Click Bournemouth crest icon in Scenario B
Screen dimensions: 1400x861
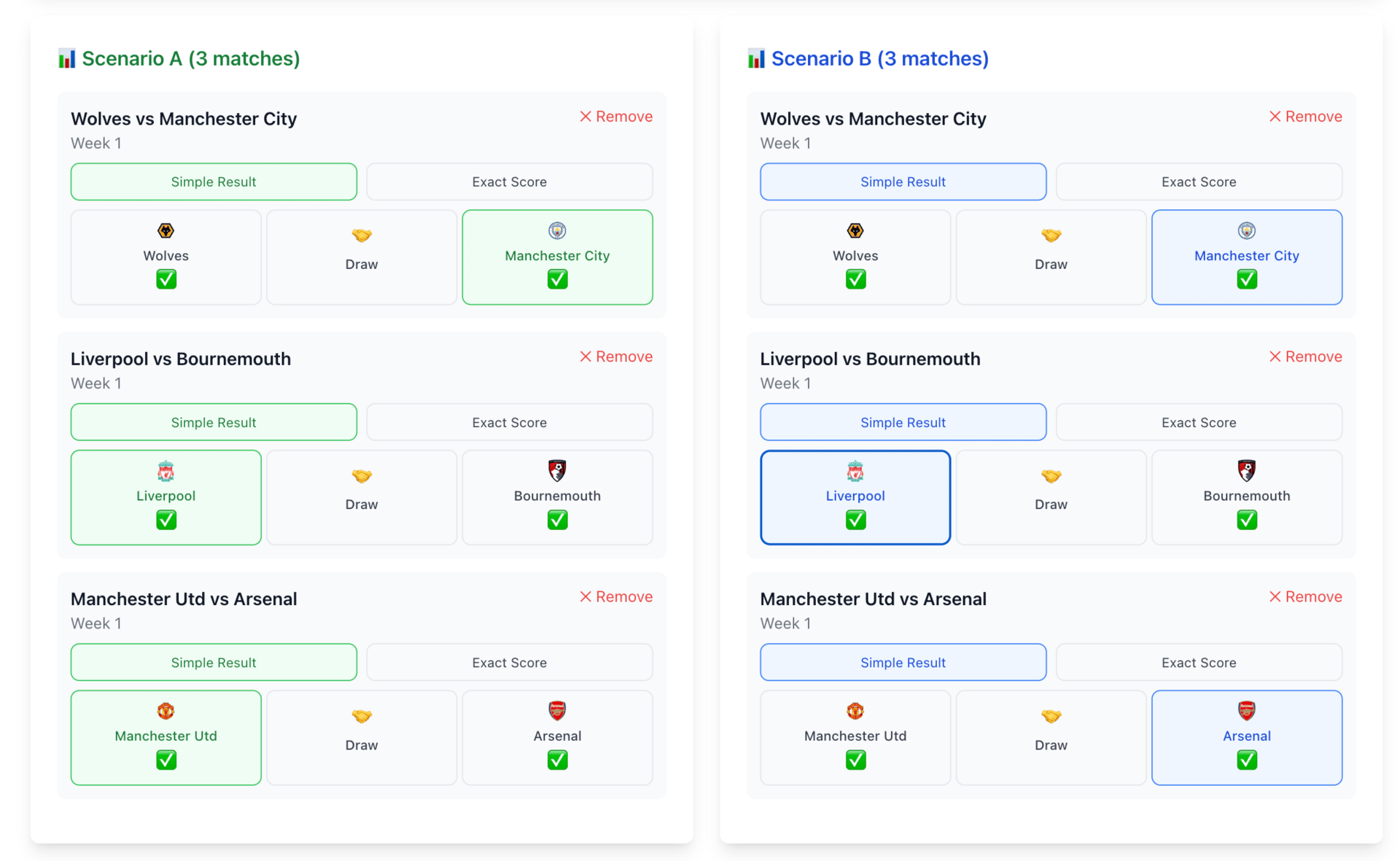pyautogui.click(x=1246, y=471)
